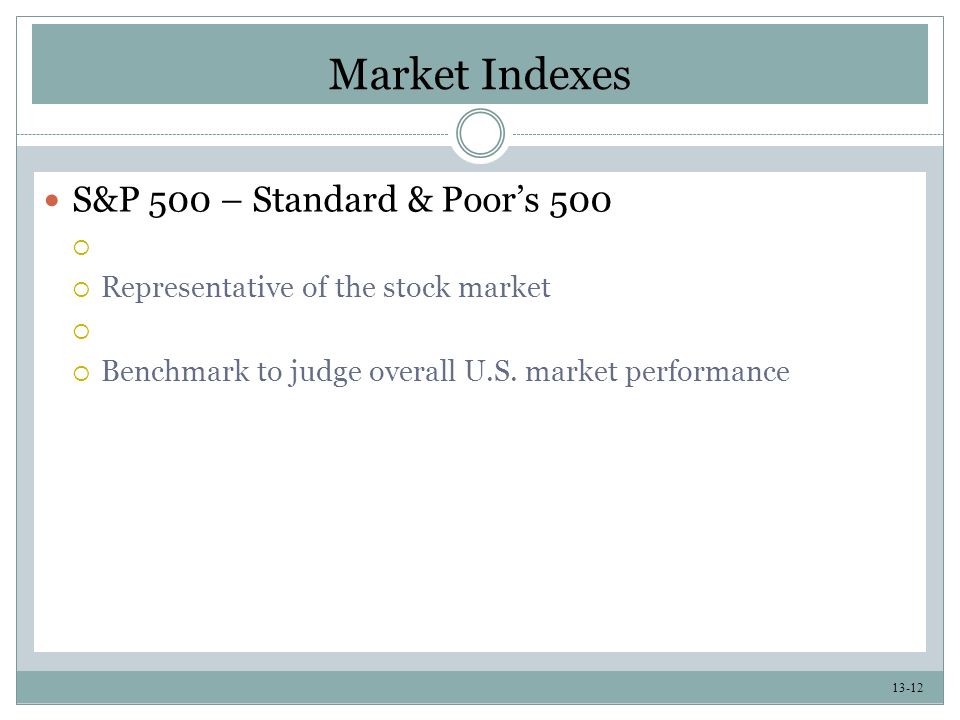The height and width of the screenshot is (720, 960).
Task: Click the slide number 13-12
Action: 907,688
